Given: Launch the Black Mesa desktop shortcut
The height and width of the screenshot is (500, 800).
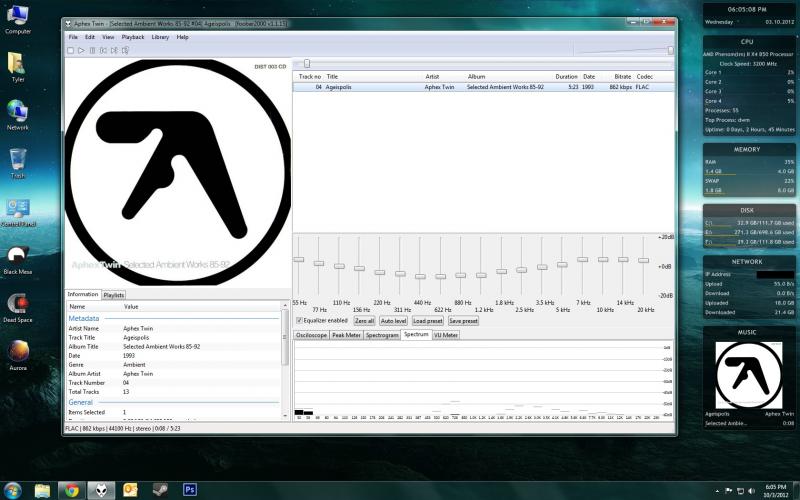Looking at the screenshot, I should [18, 261].
